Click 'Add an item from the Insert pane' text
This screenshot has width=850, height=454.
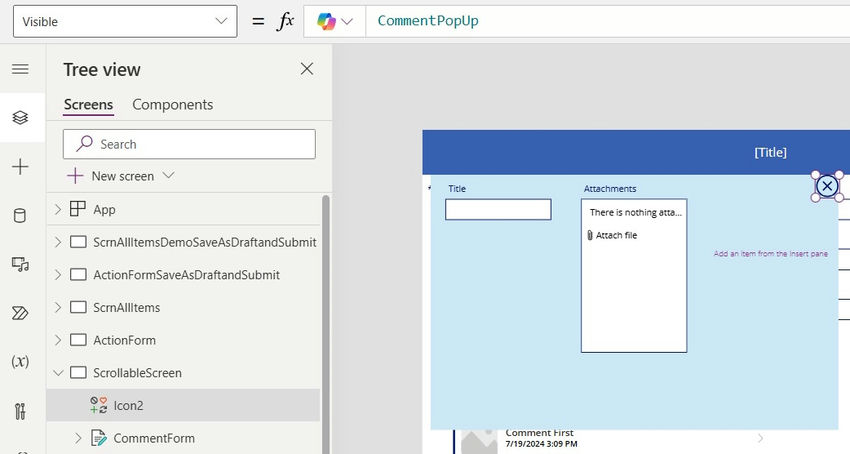click(770, 253)
